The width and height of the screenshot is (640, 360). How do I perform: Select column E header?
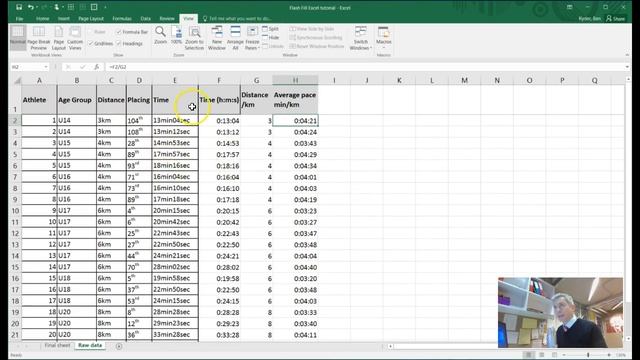coord(175,80)
